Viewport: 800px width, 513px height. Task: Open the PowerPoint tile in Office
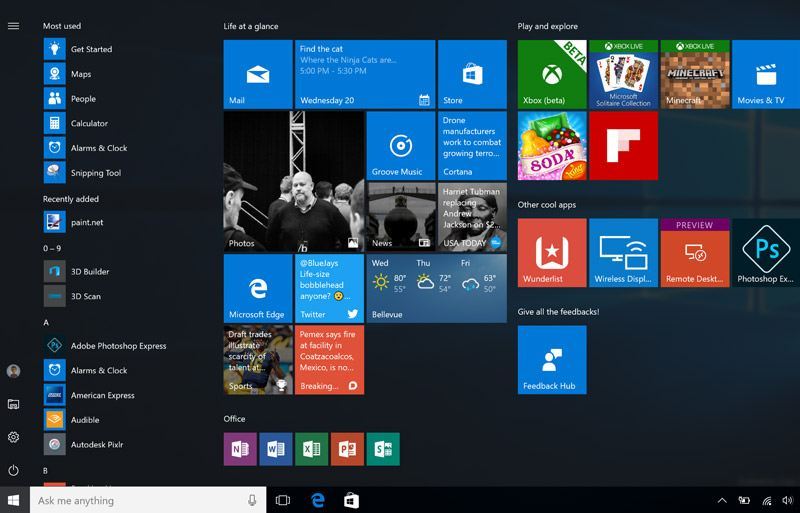pos(347,450)
